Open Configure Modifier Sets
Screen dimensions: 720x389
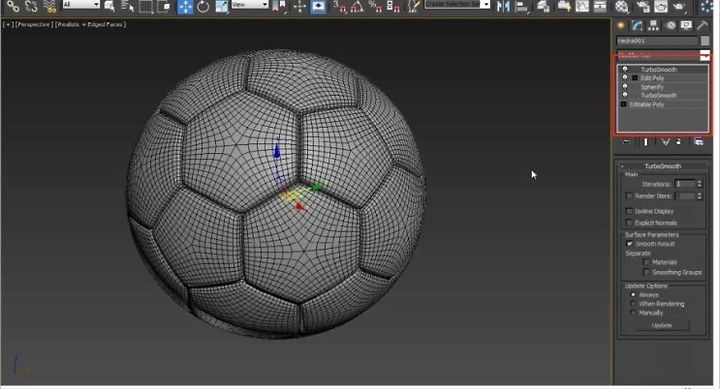coord(698,142)
